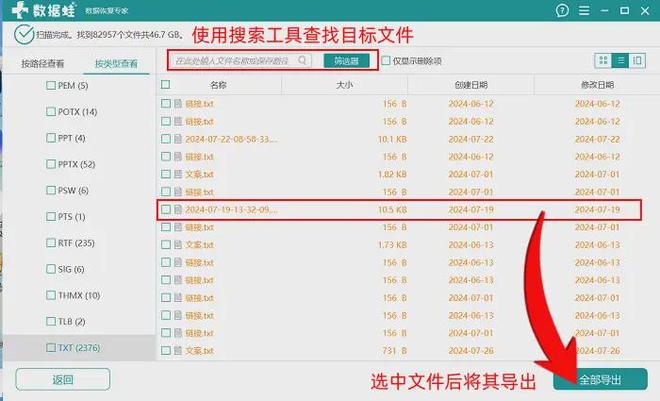Viewport: 660px width, 401px height.
Task: Sort by 大小 column header
Action: tap(344, 85)
